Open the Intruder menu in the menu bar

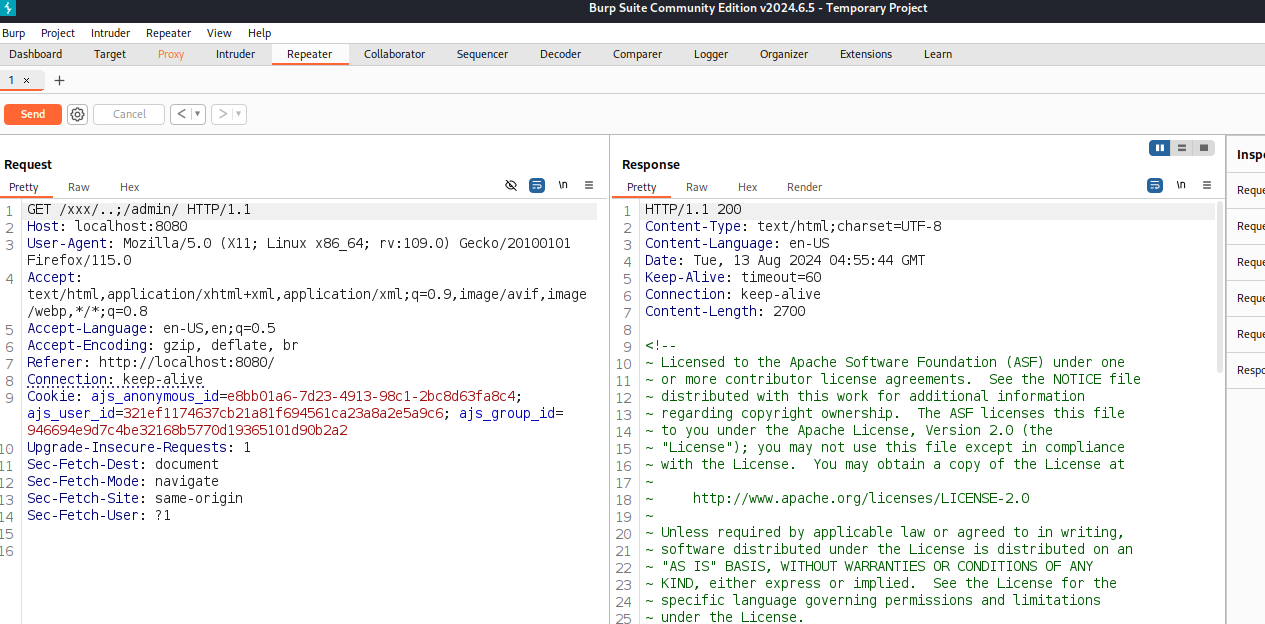point(110,33)
